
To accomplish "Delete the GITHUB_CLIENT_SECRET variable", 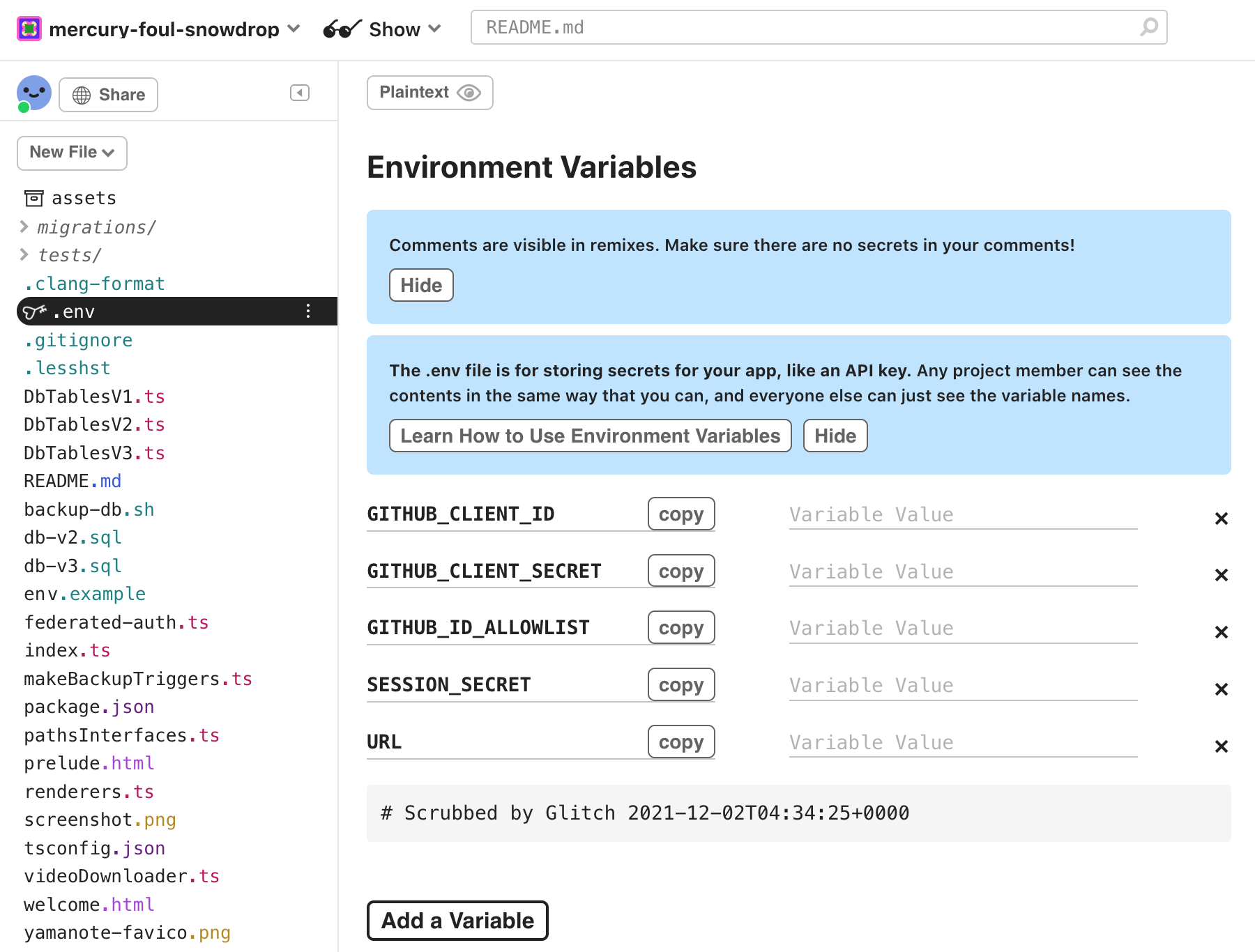I will point(1221,575).
